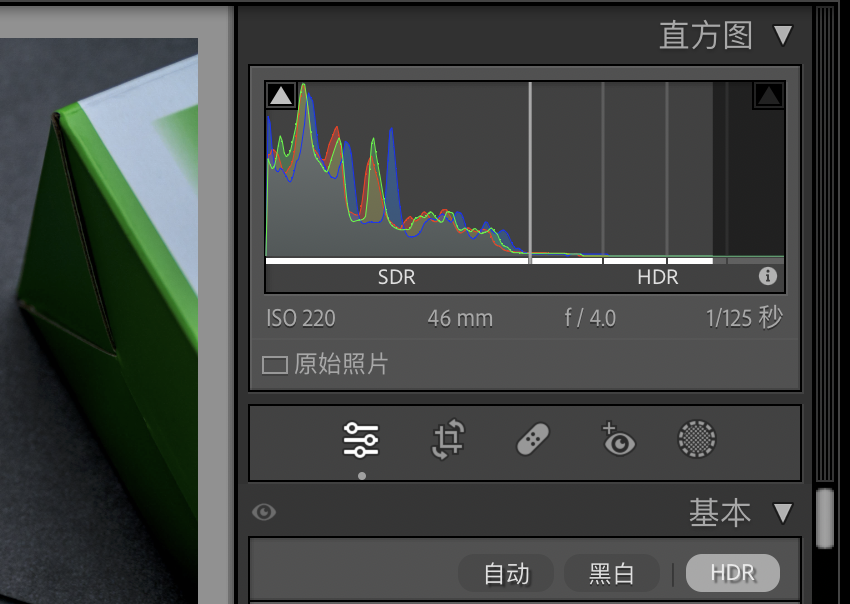The width and height of the screenshot is (850, 604).
Task: Collapse the 直方图 panel triangle
Action: (x=783, y=35)
